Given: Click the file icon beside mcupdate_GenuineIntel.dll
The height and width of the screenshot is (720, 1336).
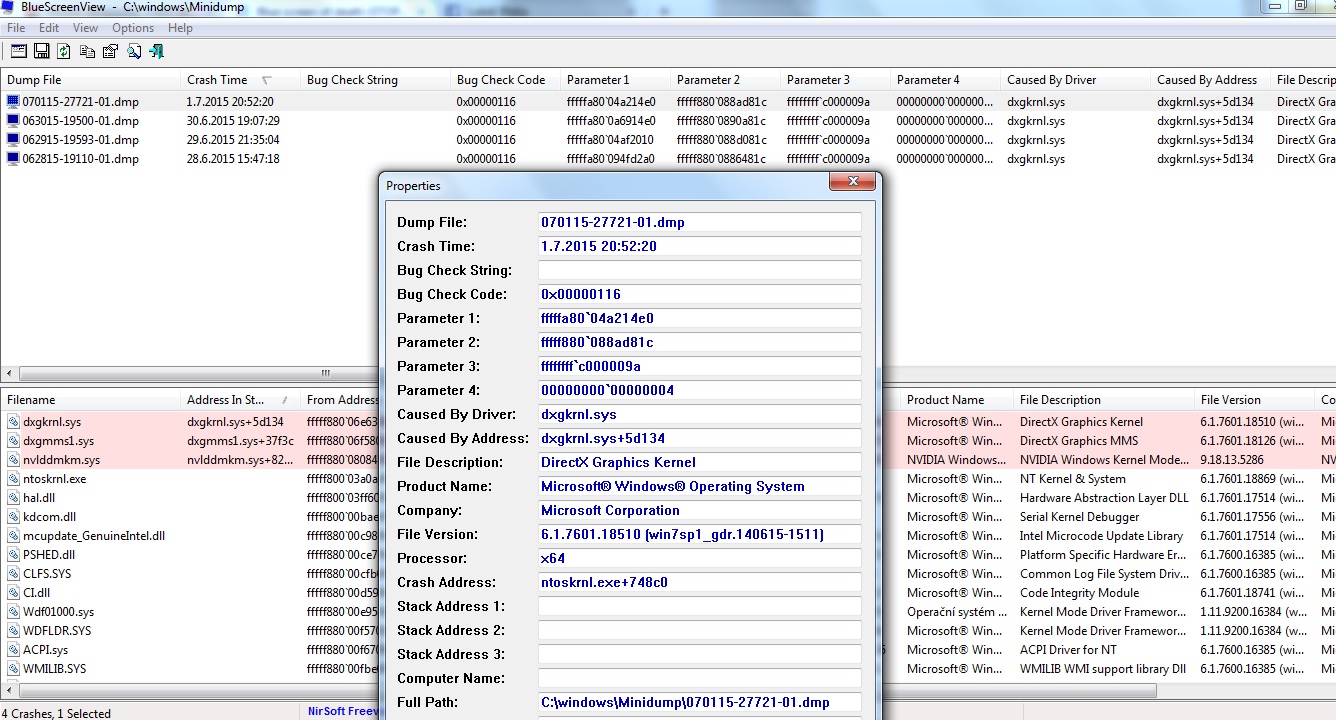Looking at the screenshot, I should point(13,536).
